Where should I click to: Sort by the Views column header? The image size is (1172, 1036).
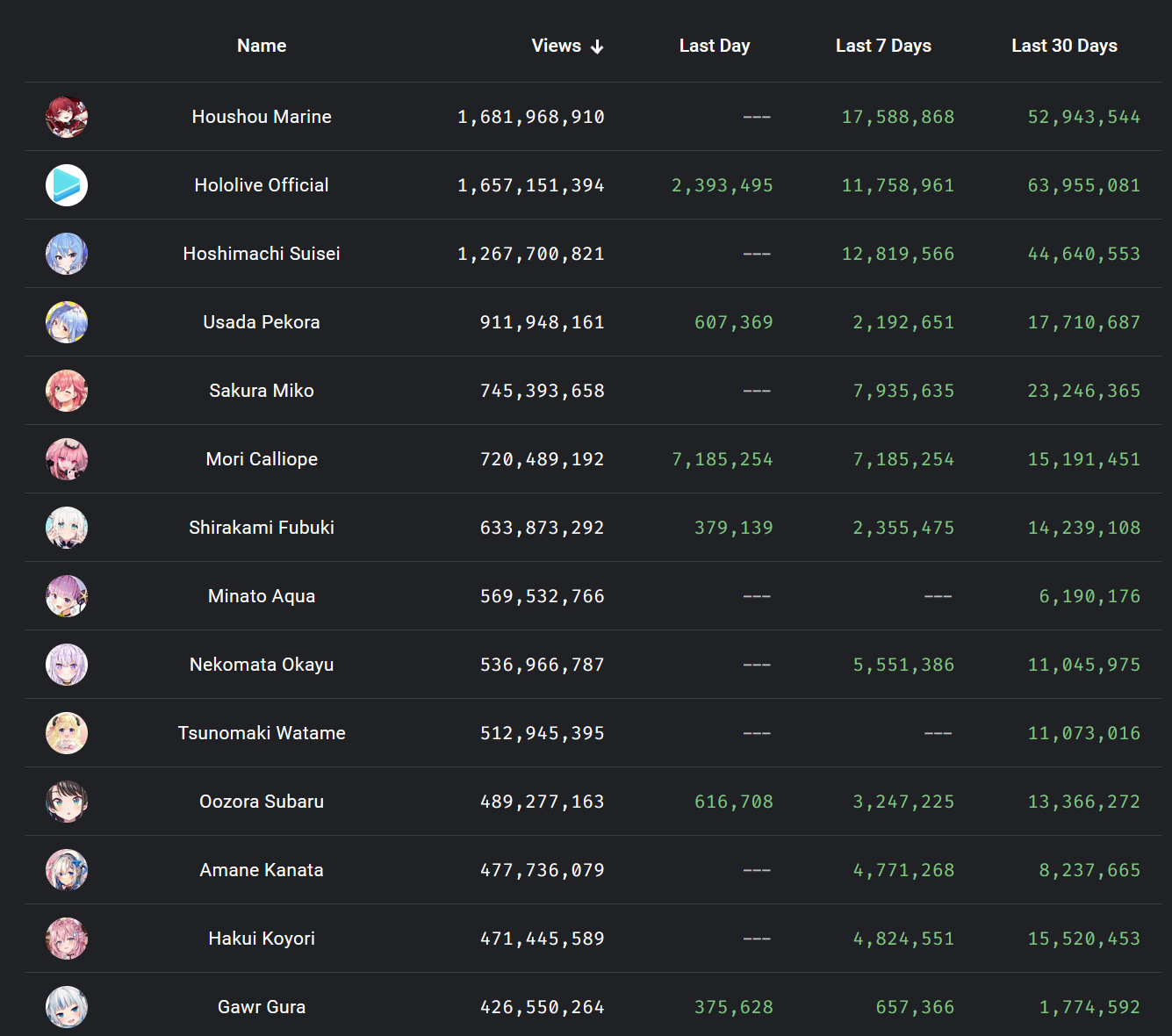[x=557, y=46]
